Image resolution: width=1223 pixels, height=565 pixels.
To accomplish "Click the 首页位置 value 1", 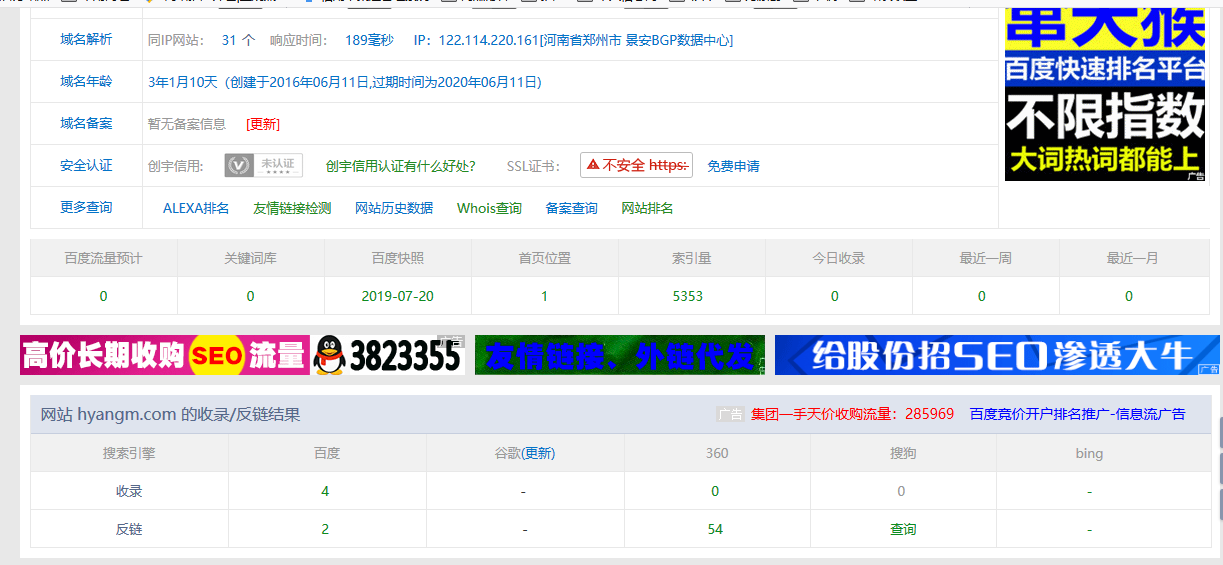I will (545, 296).
